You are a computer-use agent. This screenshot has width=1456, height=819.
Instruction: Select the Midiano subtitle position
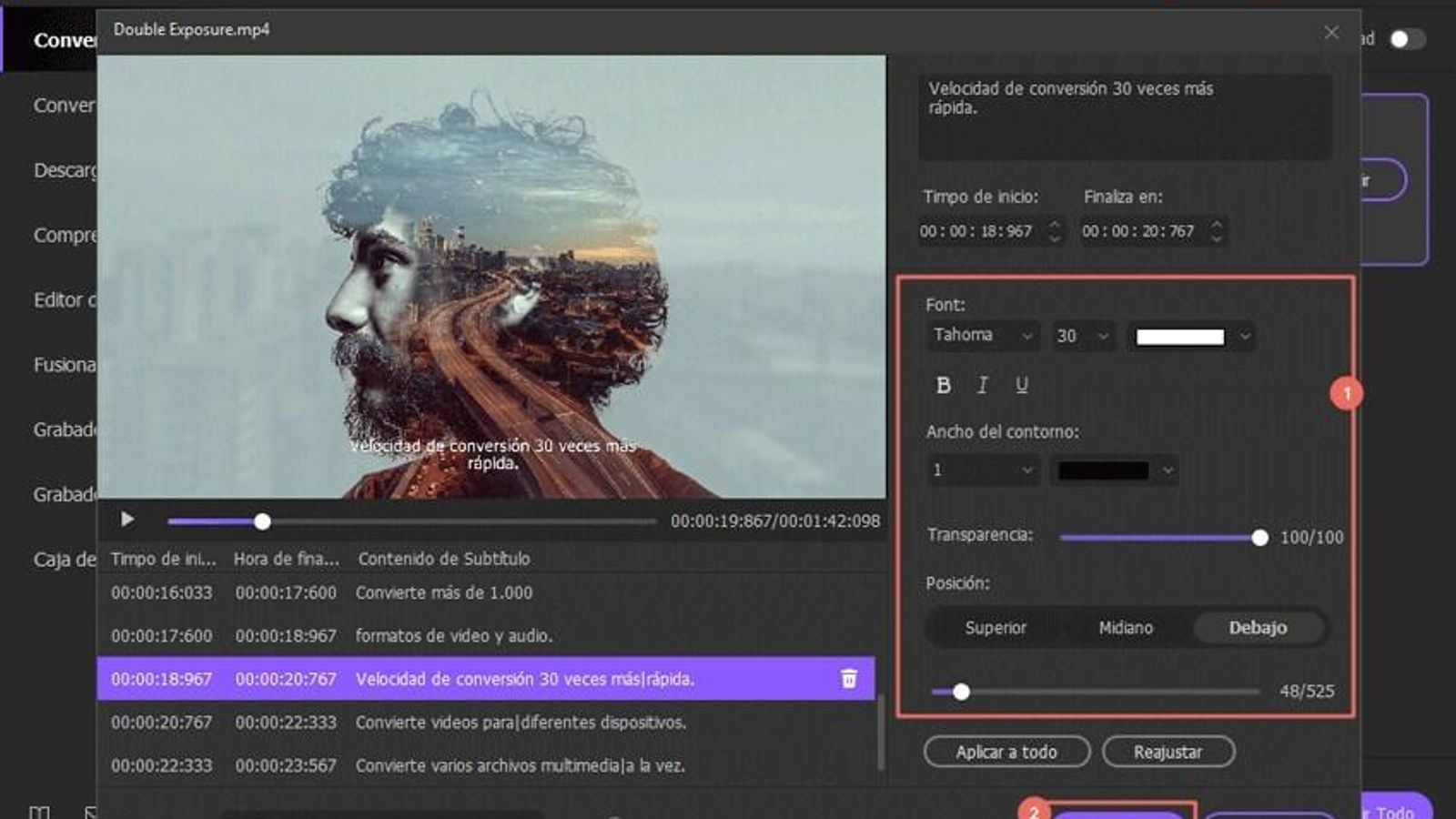(x=1125, y=628)
